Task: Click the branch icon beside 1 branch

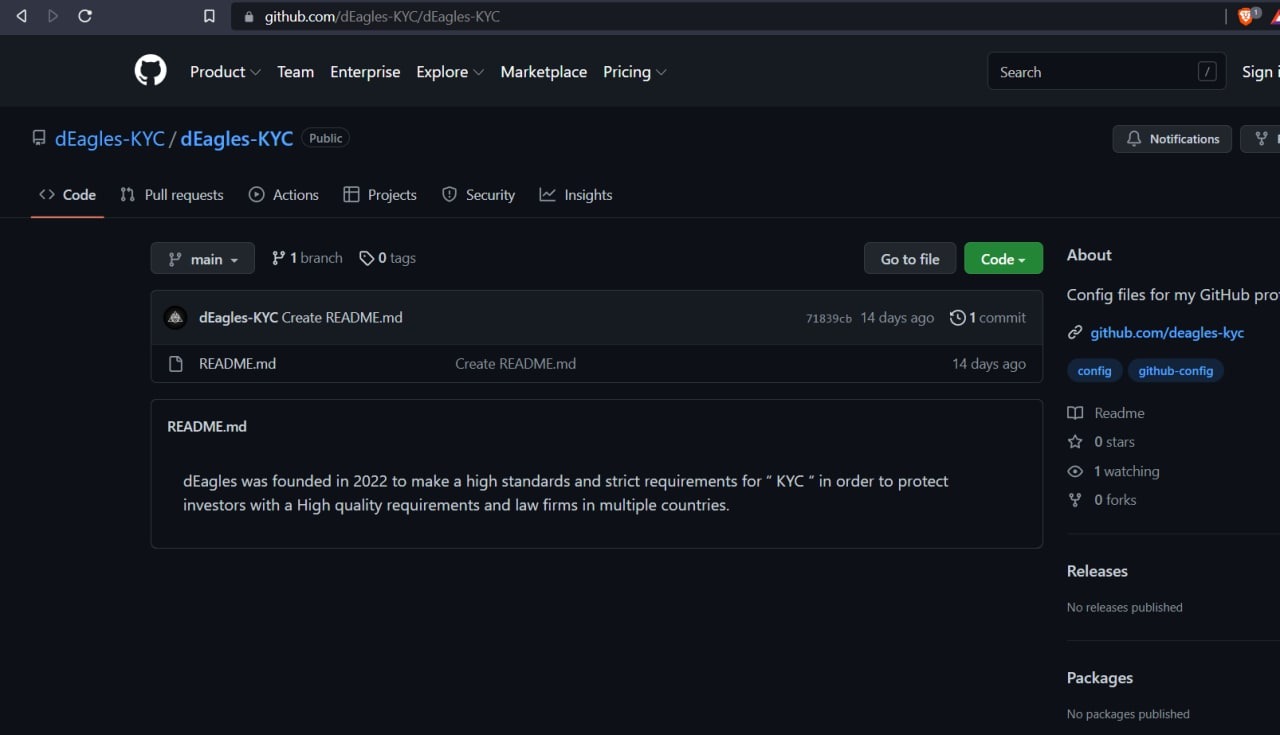Action: 279,258
